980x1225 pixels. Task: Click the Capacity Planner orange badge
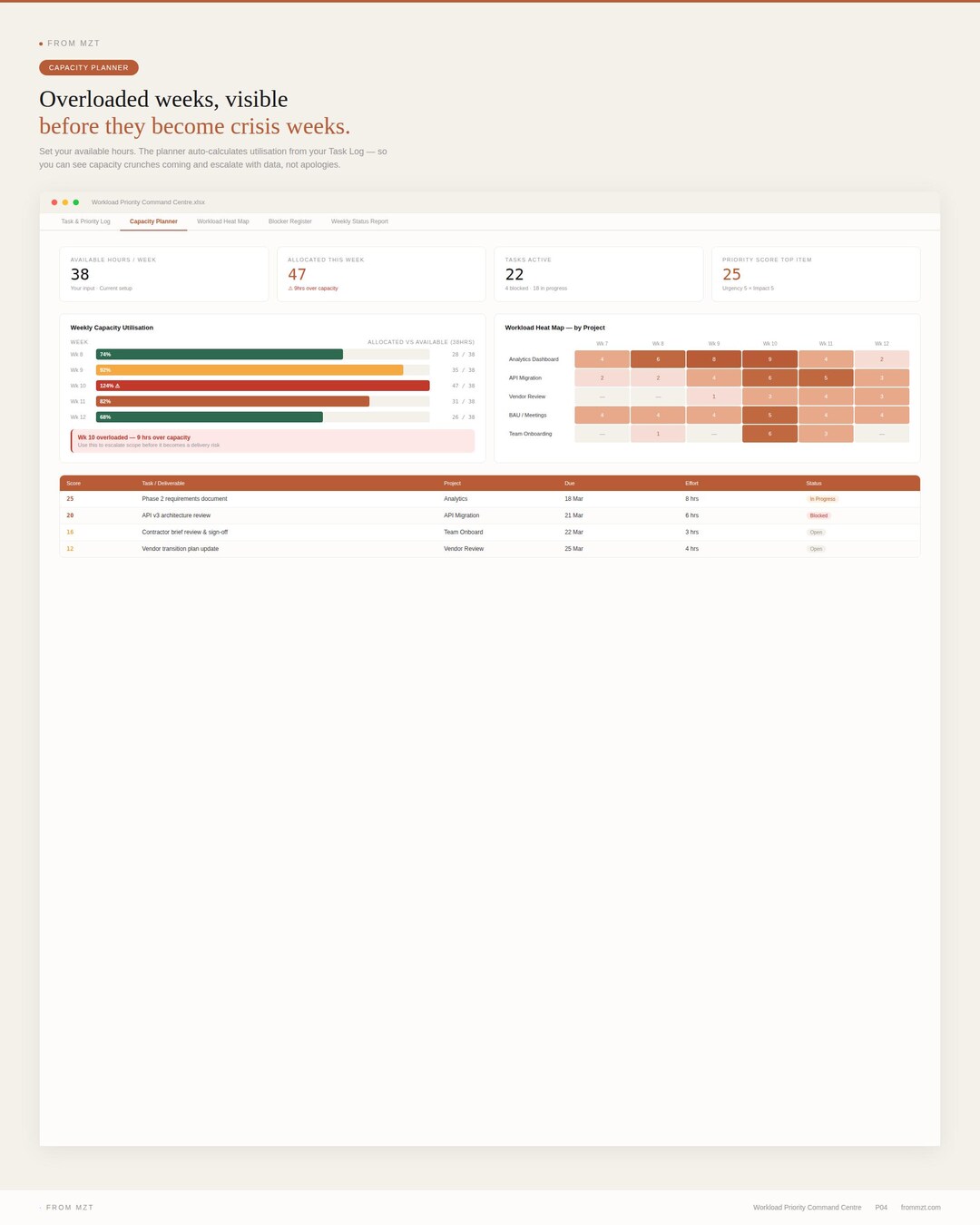(89, 68)
